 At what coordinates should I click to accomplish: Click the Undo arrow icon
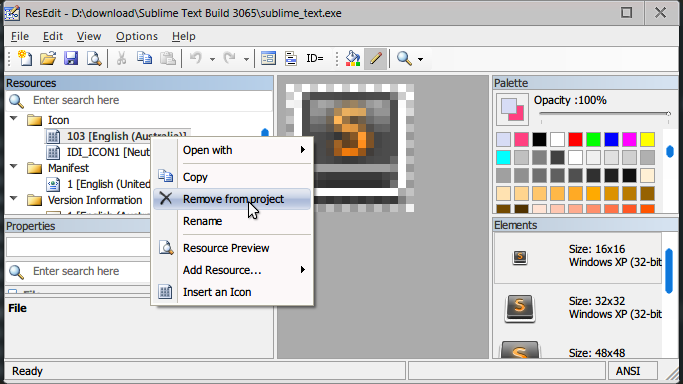point(196,58)
